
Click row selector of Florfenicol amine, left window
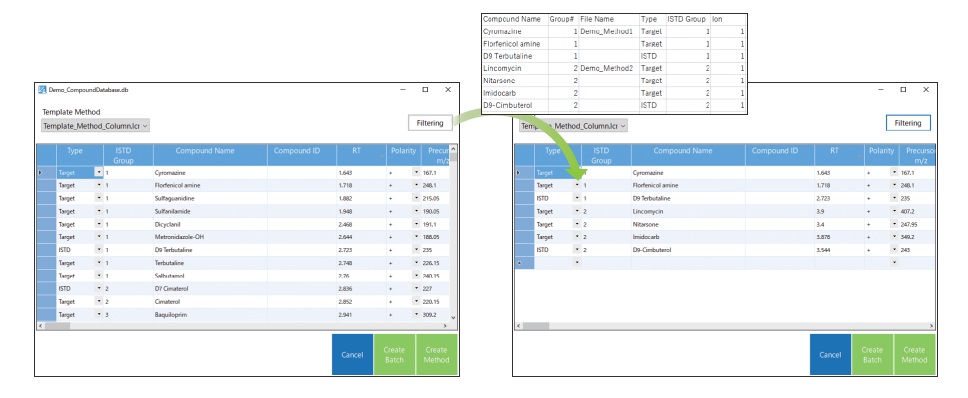click(x=46, y=185)
